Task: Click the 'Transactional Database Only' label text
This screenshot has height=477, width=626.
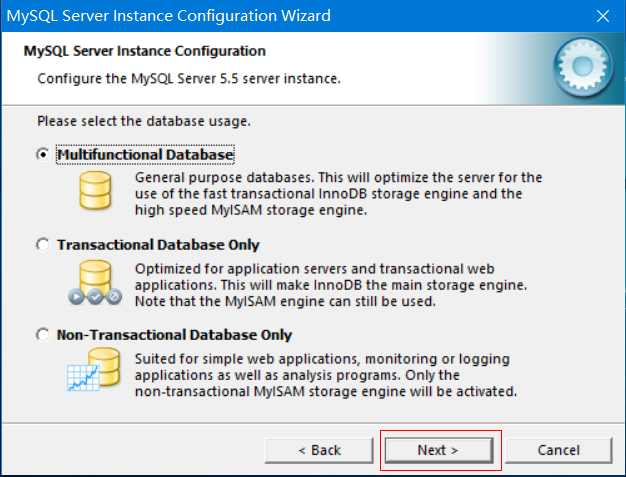Action: (x=158, y=245)
